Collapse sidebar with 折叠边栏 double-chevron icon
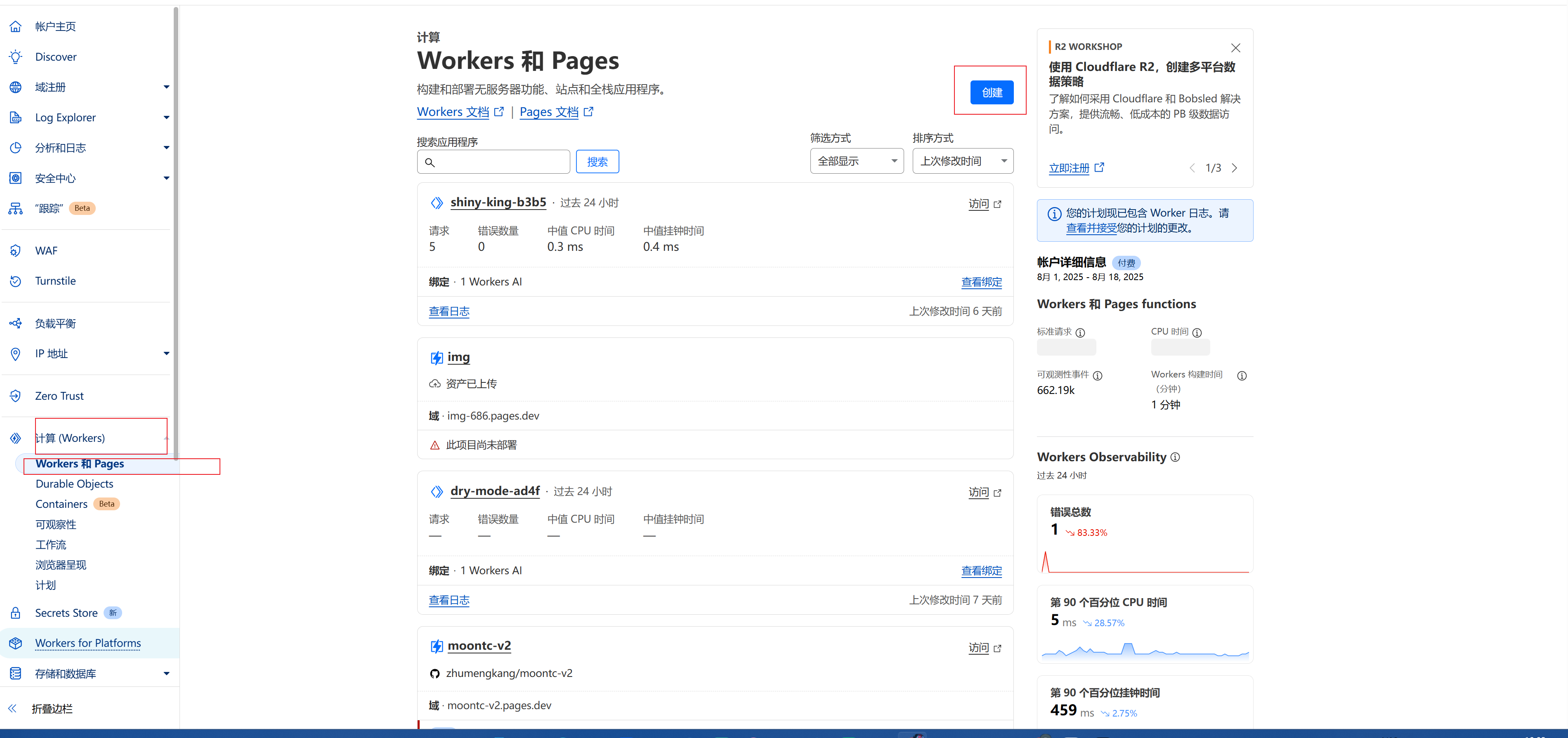This screenshot has height=738, width=1568. click(x=12, y=708)
